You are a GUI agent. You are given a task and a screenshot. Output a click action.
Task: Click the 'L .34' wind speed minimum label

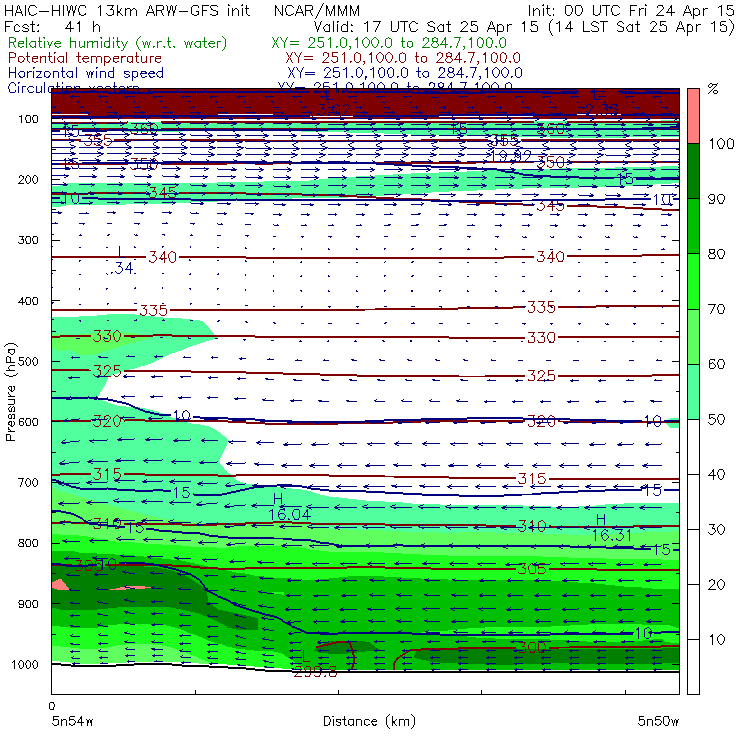(121, 261)
